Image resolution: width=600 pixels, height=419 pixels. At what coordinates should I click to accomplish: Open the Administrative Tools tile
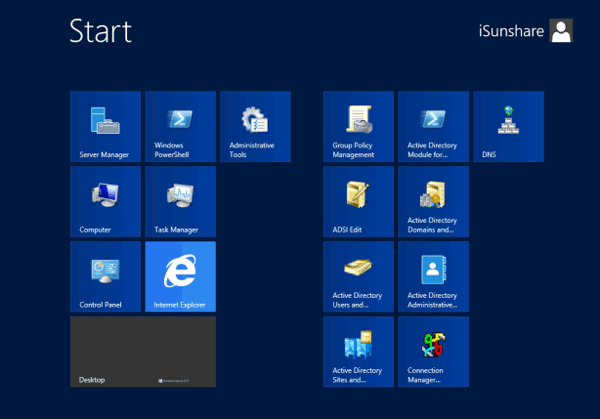point(255,127)
